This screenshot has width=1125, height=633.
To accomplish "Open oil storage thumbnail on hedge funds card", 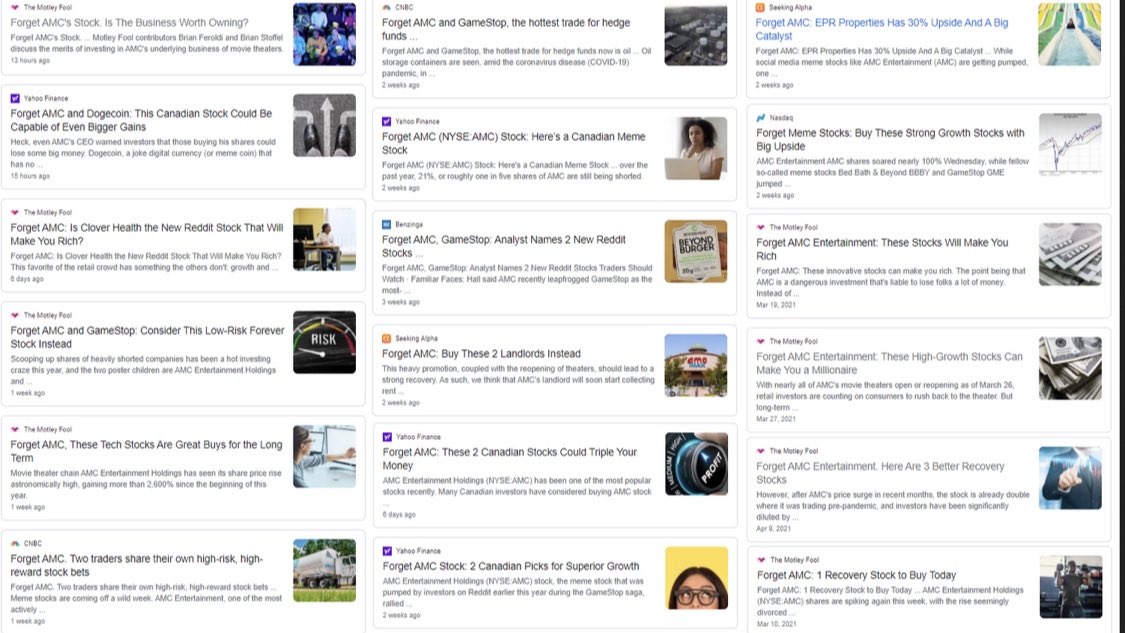I will (696, 34).
